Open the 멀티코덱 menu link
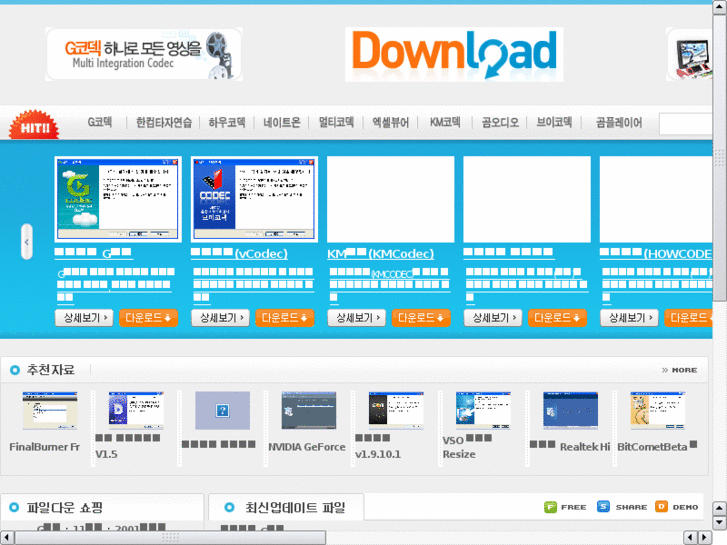 [x=336, y=122]
